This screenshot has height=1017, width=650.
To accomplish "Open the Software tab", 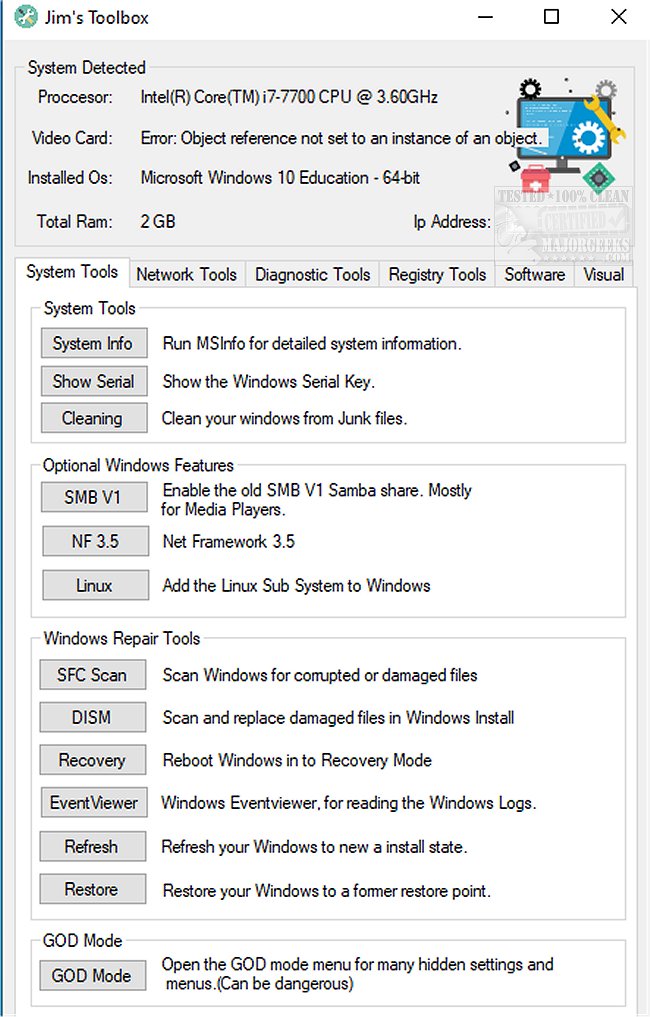I will click(535, 274).
